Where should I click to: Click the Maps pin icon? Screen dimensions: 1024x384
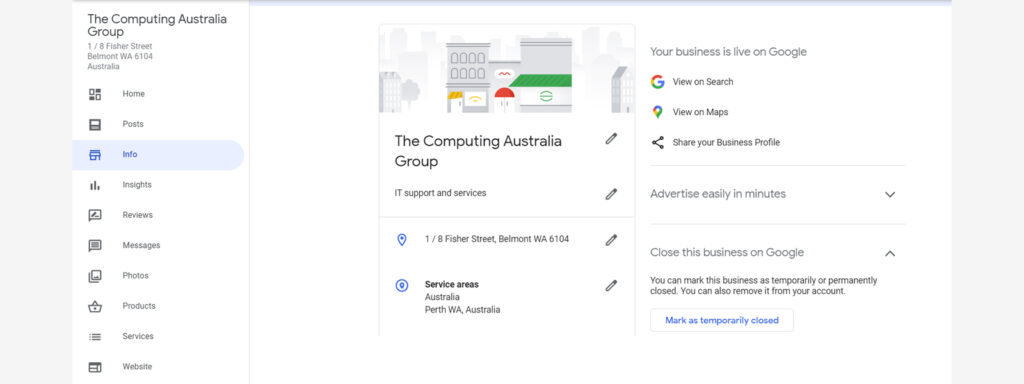point(658,112)
